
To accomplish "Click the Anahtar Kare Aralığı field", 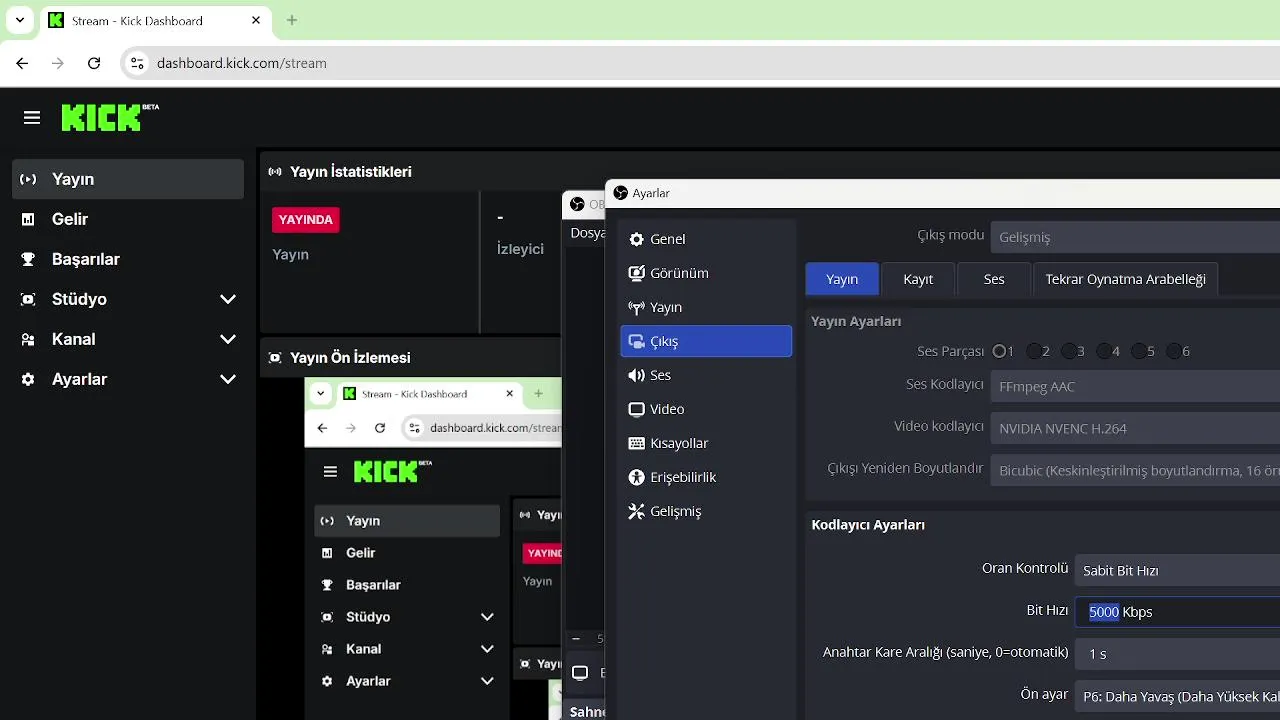I will (x=1177, y=653).
